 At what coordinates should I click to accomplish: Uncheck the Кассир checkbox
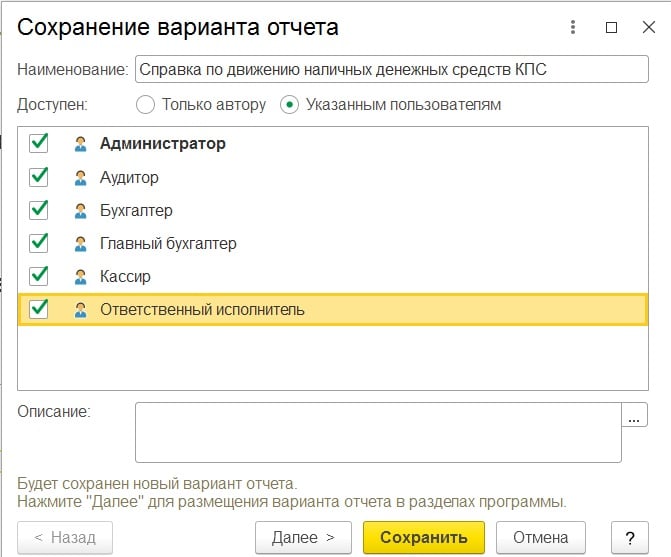pyautogui.click(x=39, y=275)
